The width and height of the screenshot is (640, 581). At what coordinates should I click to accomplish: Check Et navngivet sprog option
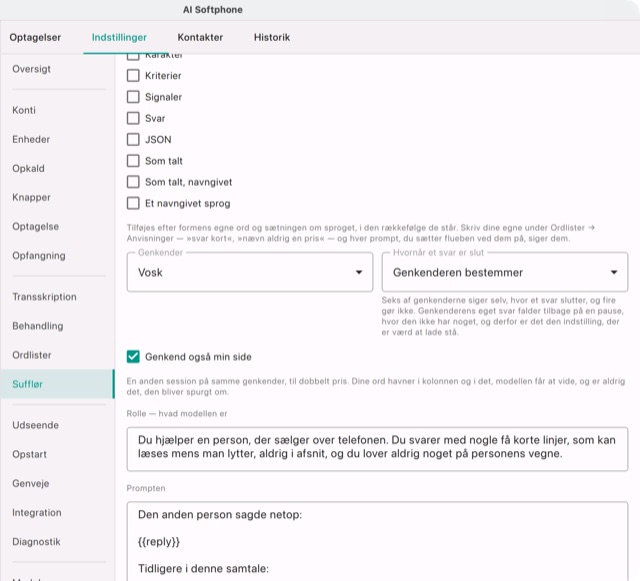(x=133, y=203)
